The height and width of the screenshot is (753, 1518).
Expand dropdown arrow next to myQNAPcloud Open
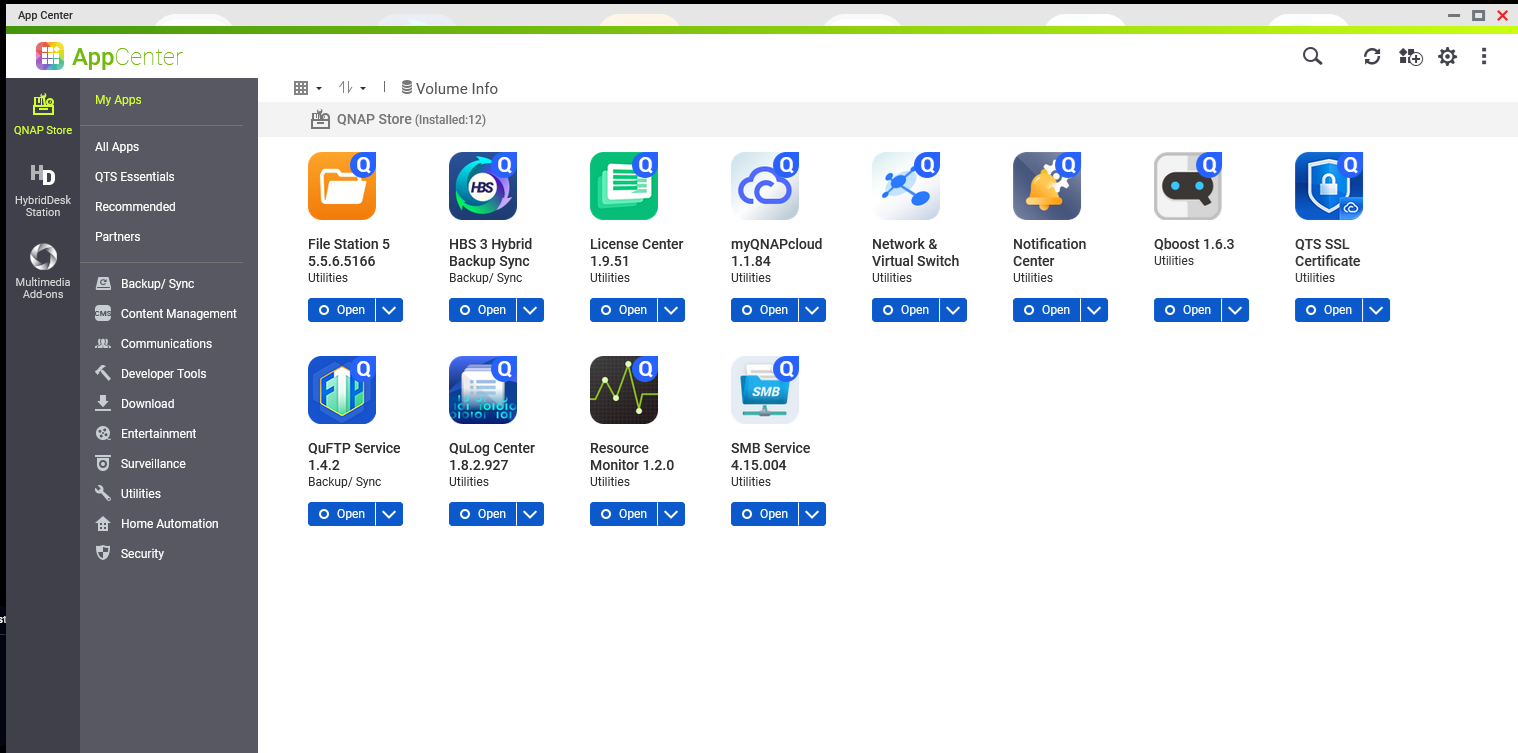[x=813, y=310]
